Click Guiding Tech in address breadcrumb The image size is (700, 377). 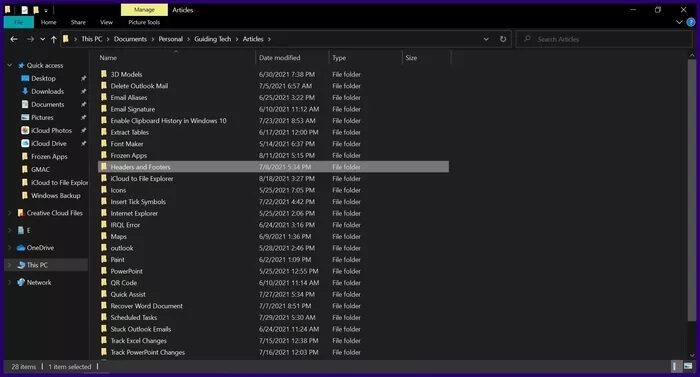(212, 39)
